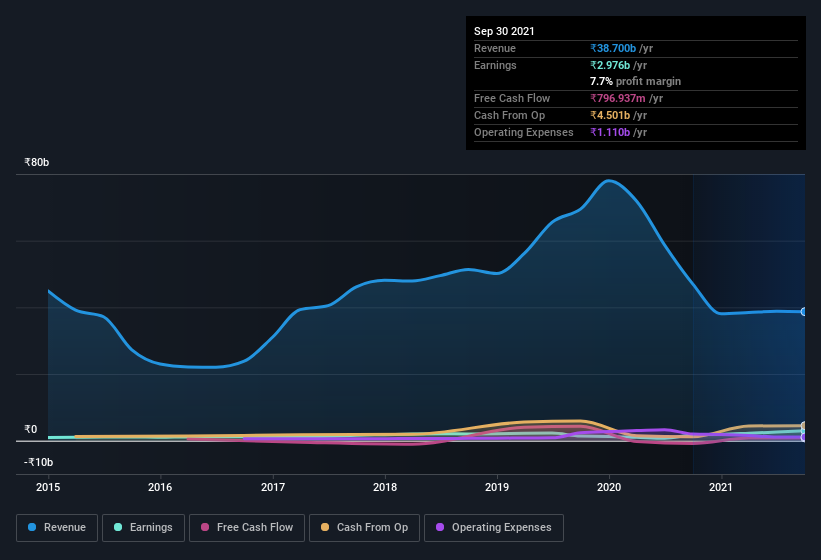Toggle the Operating Expenses legend button
Image resolution: width=821 pixels, height=560 pixels.
pos(494,528)
